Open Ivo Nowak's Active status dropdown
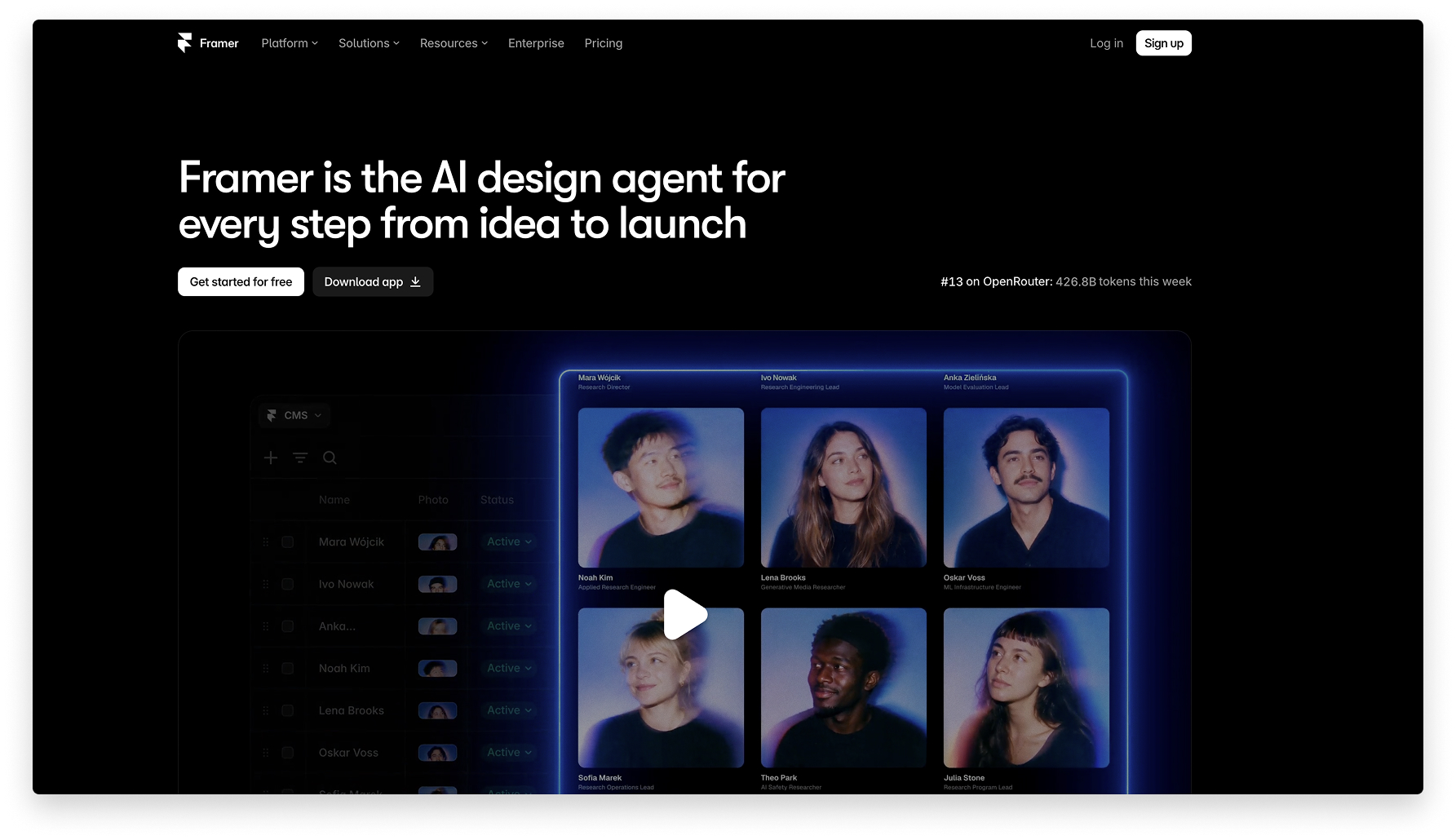This screenshot has width=1456, height=840. (509, 584)
